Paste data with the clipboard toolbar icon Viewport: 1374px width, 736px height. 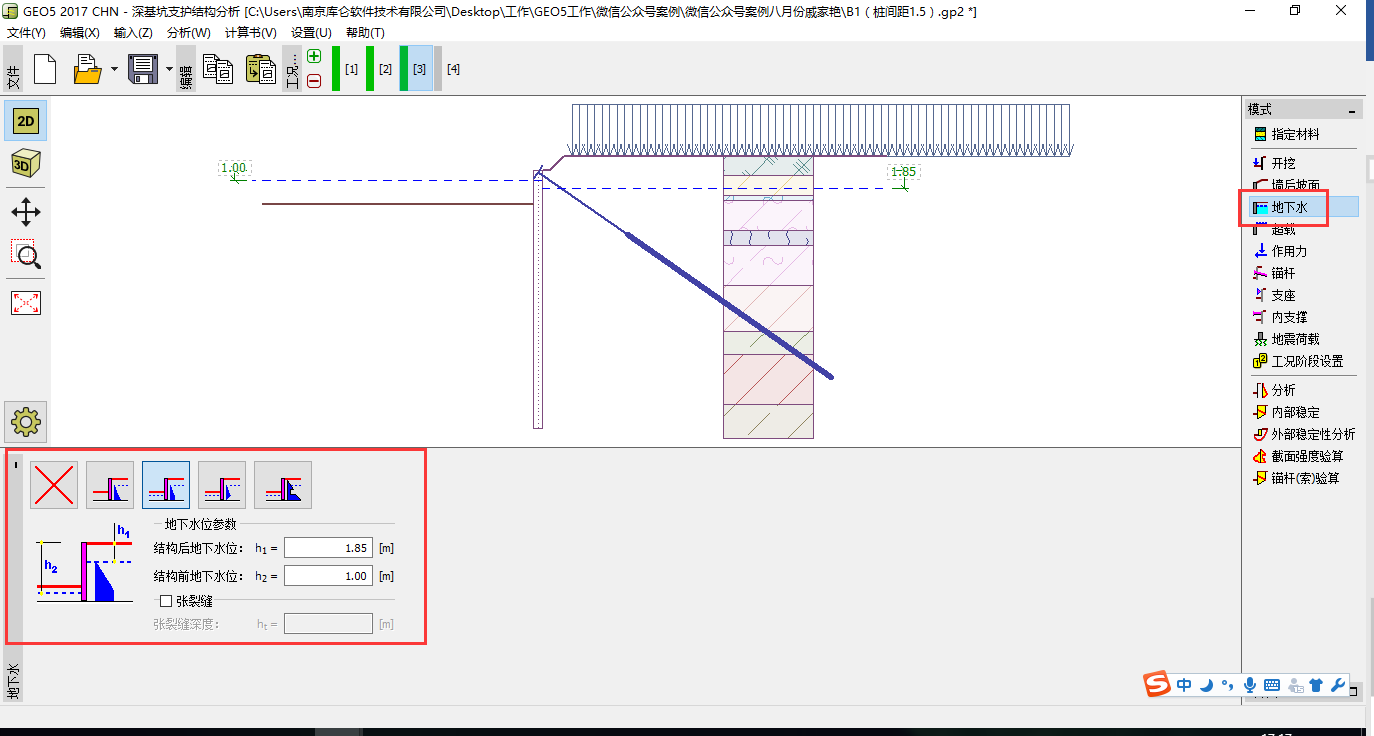tap(261, 69)
